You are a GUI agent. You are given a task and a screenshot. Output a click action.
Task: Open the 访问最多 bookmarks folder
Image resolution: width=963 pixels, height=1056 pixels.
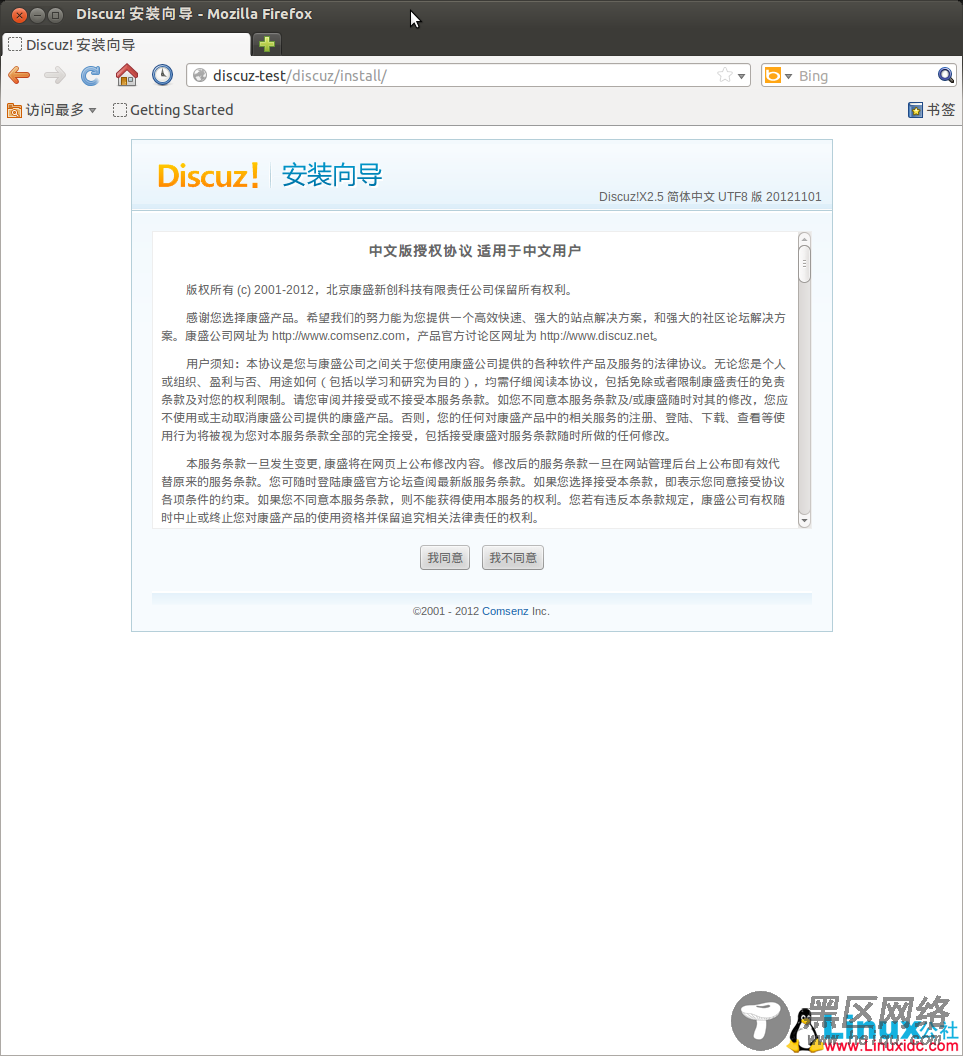tap(52, 110)
